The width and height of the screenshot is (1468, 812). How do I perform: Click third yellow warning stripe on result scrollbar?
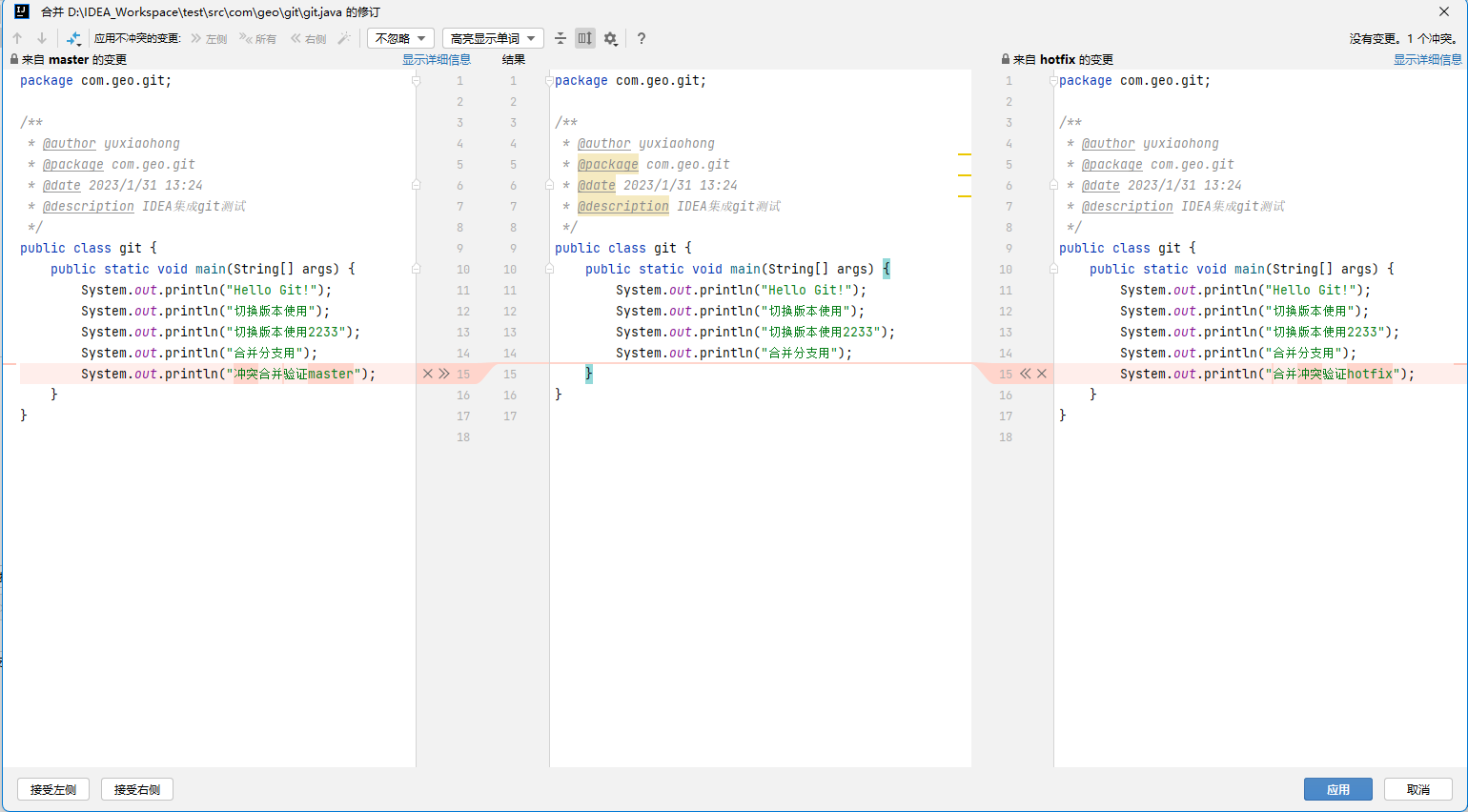(965, 195)
